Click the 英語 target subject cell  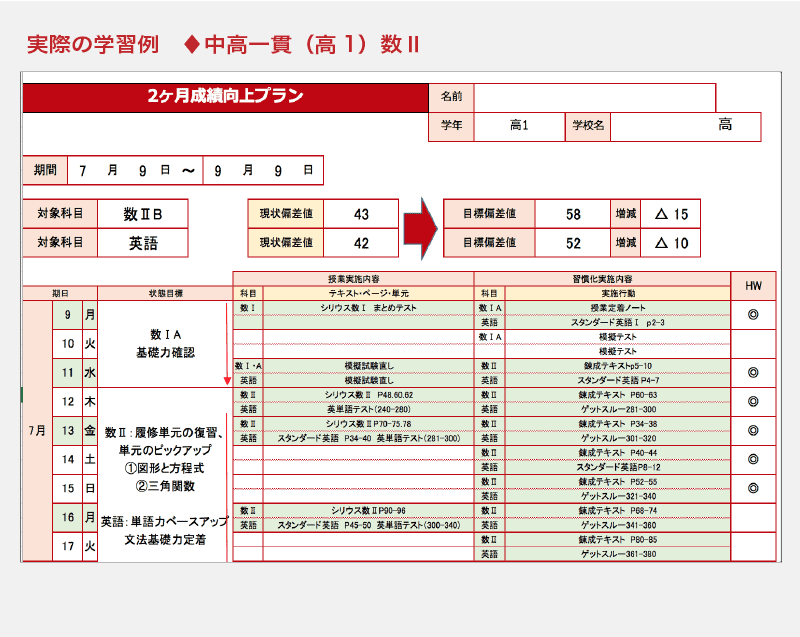142,243
